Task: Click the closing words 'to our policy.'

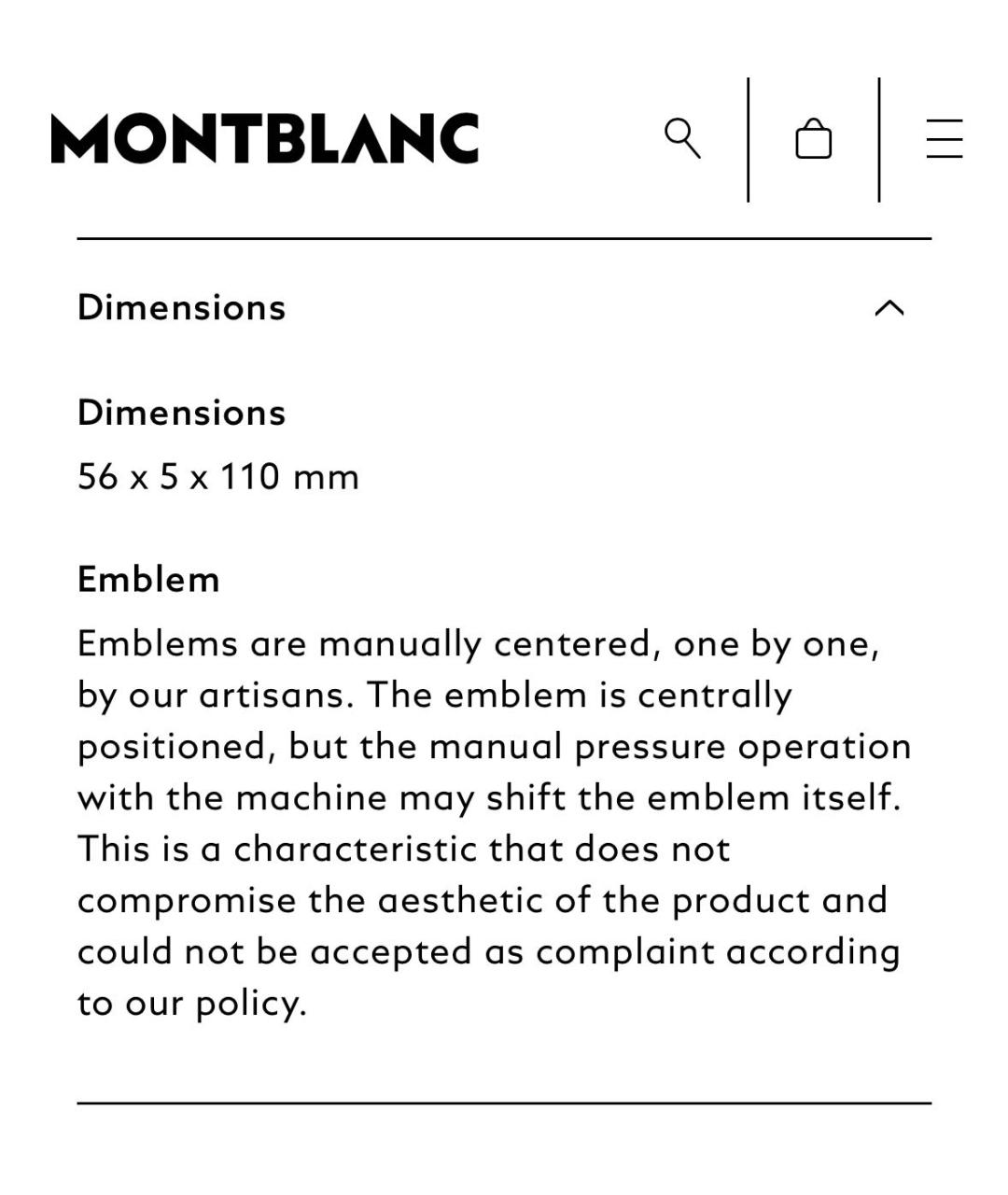Action: pos(191,1004)
